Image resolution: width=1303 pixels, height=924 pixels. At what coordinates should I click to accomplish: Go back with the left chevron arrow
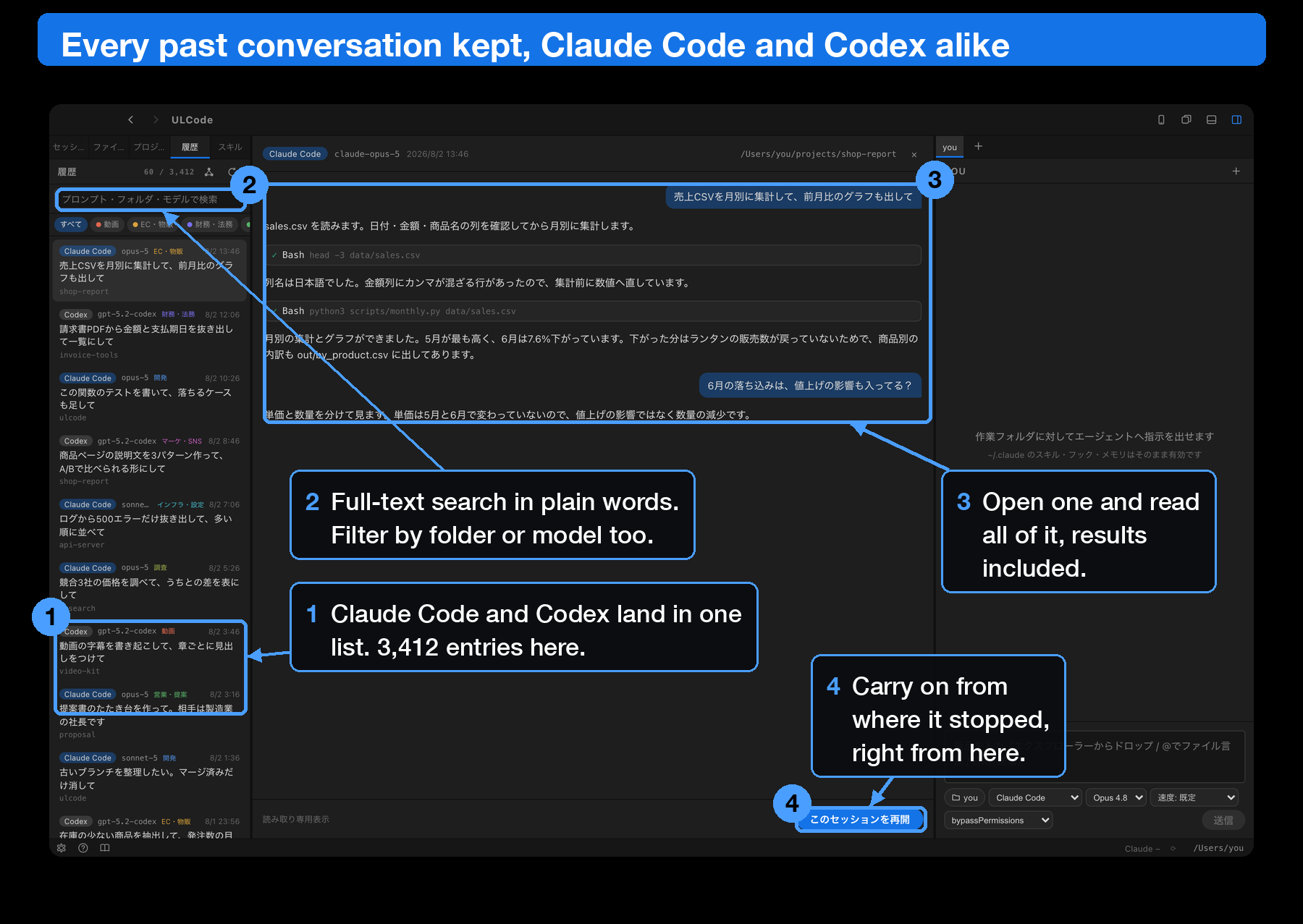point(130,120)
